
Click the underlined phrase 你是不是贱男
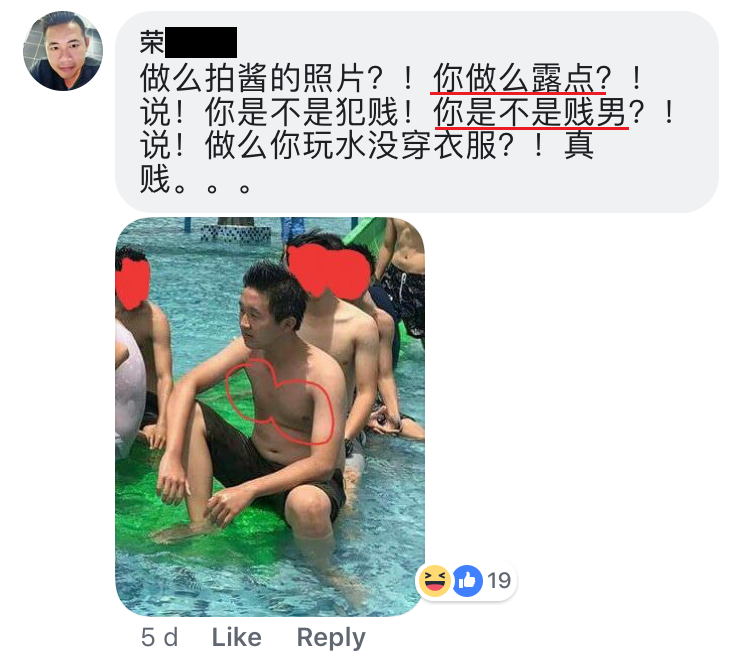530,112
